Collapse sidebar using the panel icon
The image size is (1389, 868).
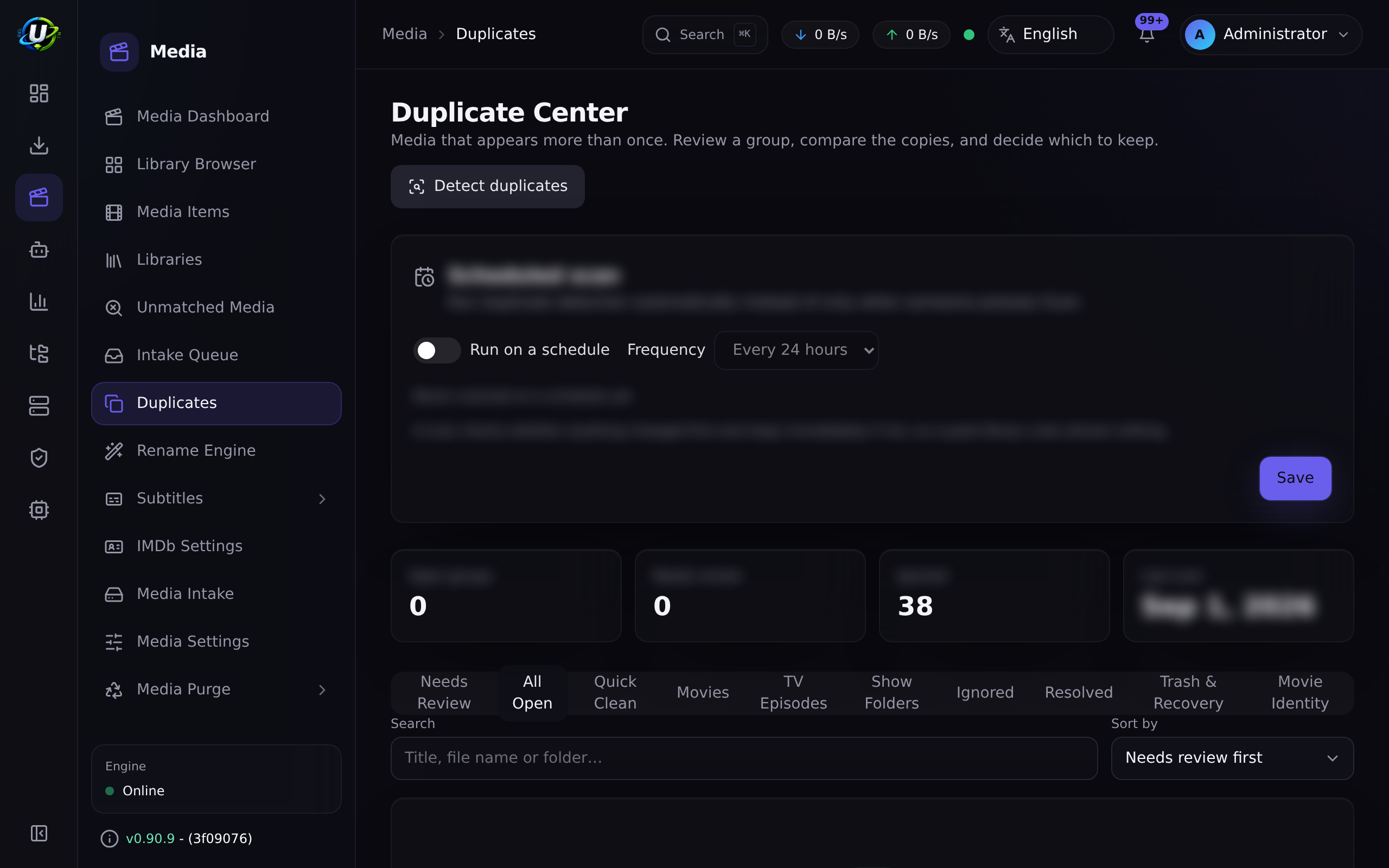point(39,833)
